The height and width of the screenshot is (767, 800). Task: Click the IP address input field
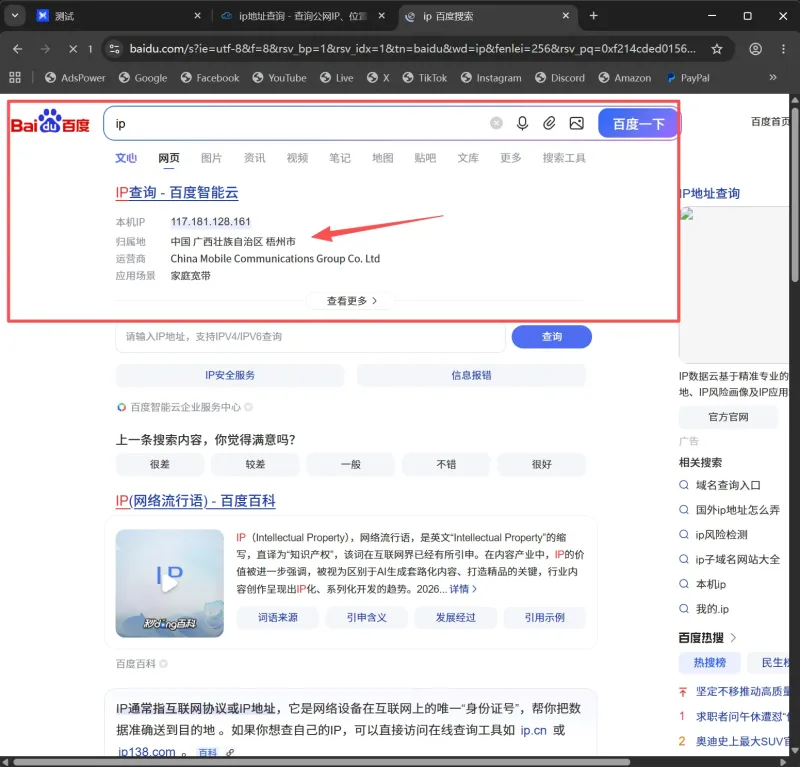click(310, 337)
